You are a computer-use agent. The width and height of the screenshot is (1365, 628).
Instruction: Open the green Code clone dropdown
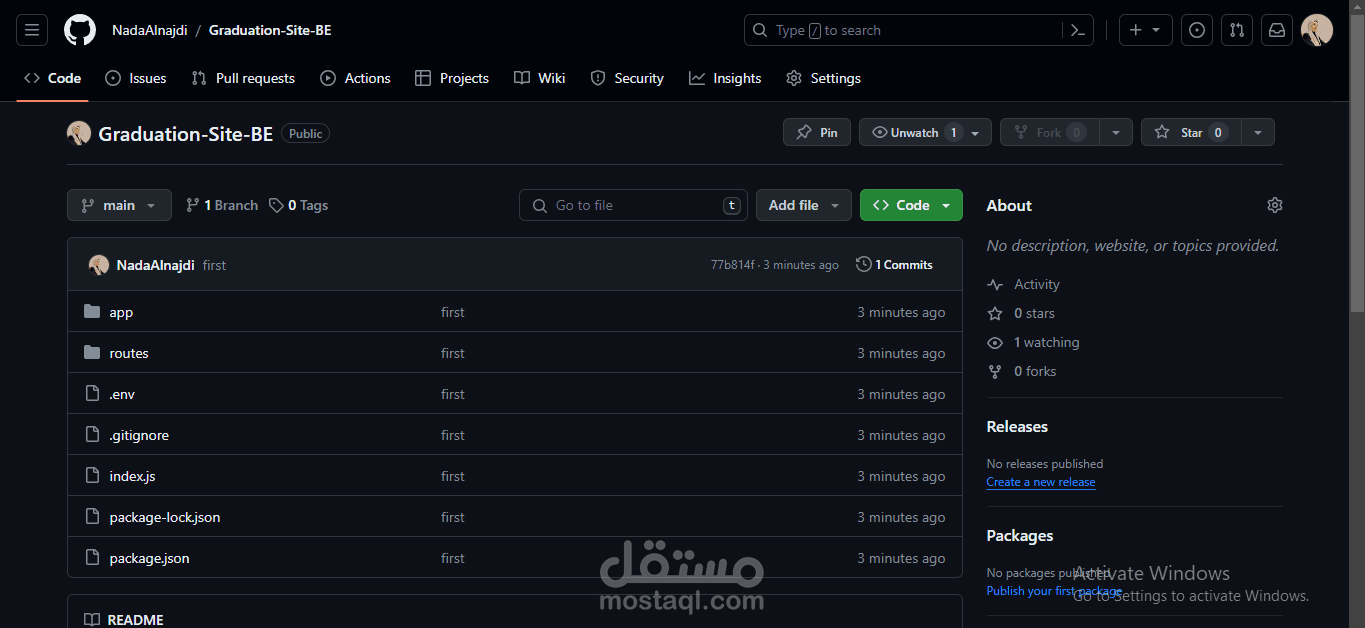pos(911,205)
